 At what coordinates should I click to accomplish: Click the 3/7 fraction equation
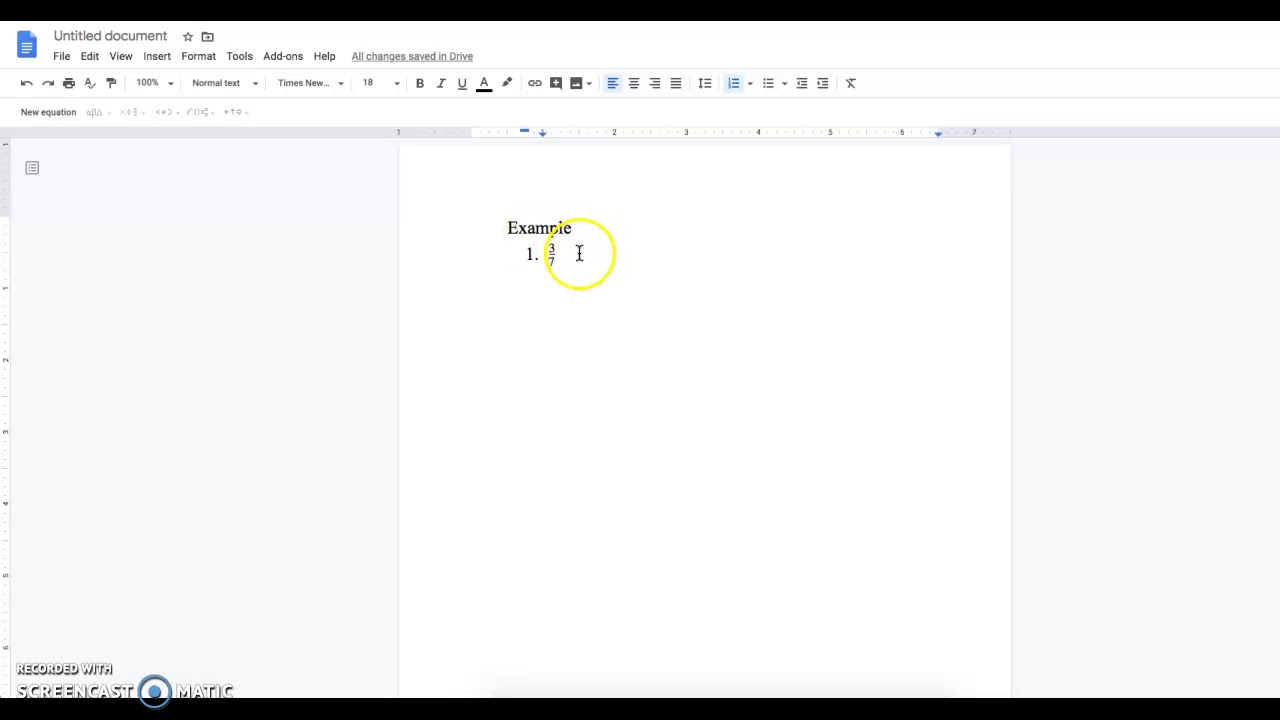coord(551,254)
